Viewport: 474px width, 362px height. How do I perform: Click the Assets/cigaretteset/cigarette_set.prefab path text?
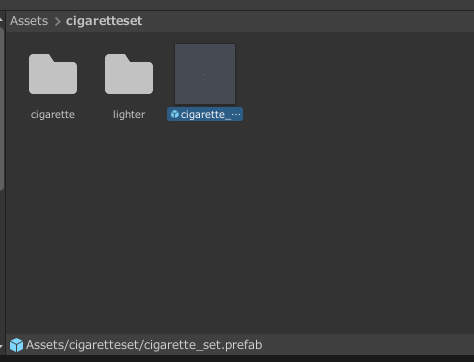(144, 345)
